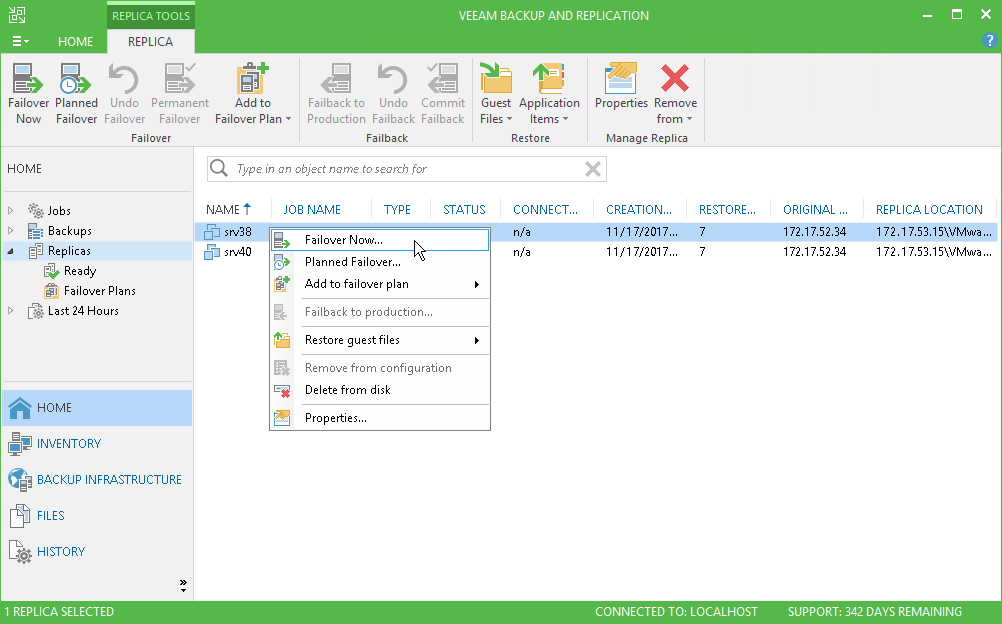Choose Delete from disk in context menu

(380, 390)
